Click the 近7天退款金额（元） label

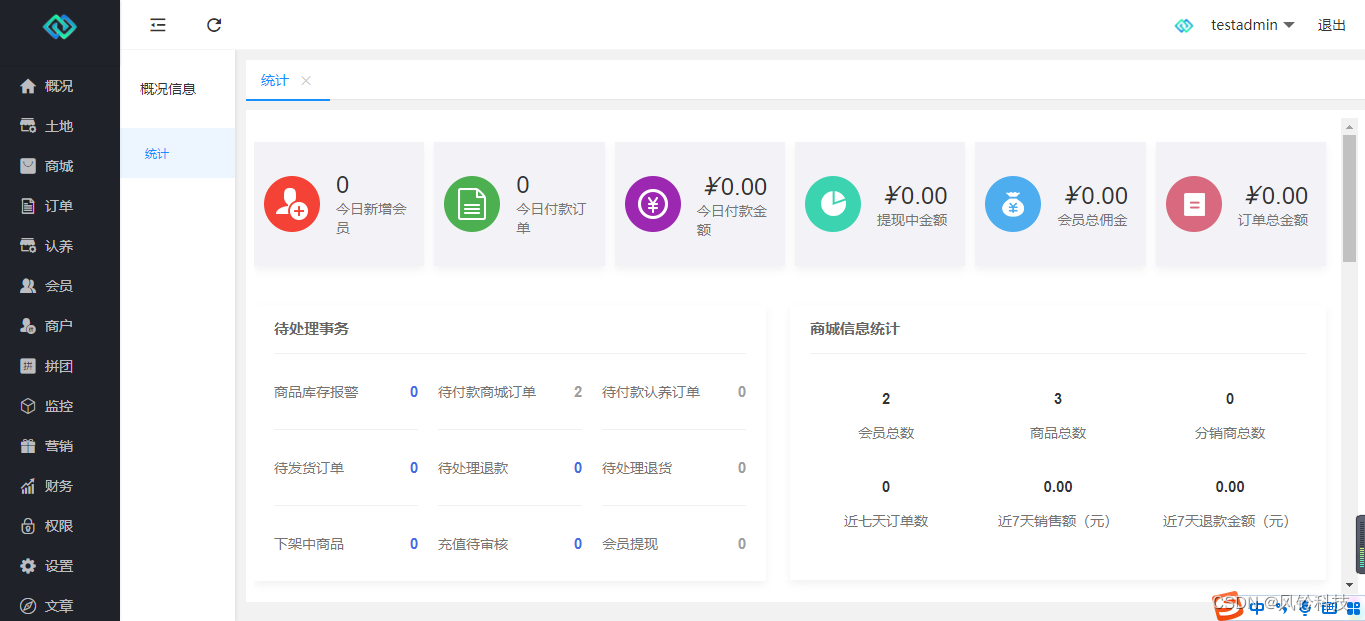tap(1230, 521)
